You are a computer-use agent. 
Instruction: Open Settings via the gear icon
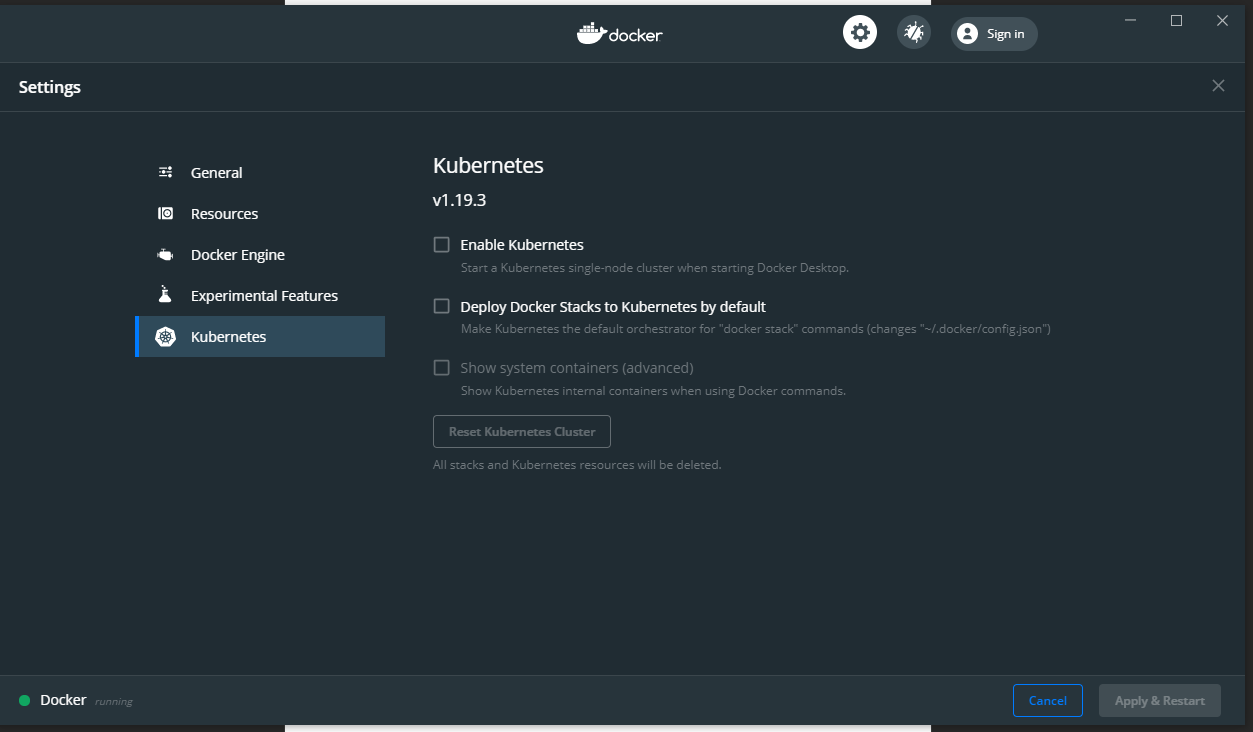click(859, 33)
